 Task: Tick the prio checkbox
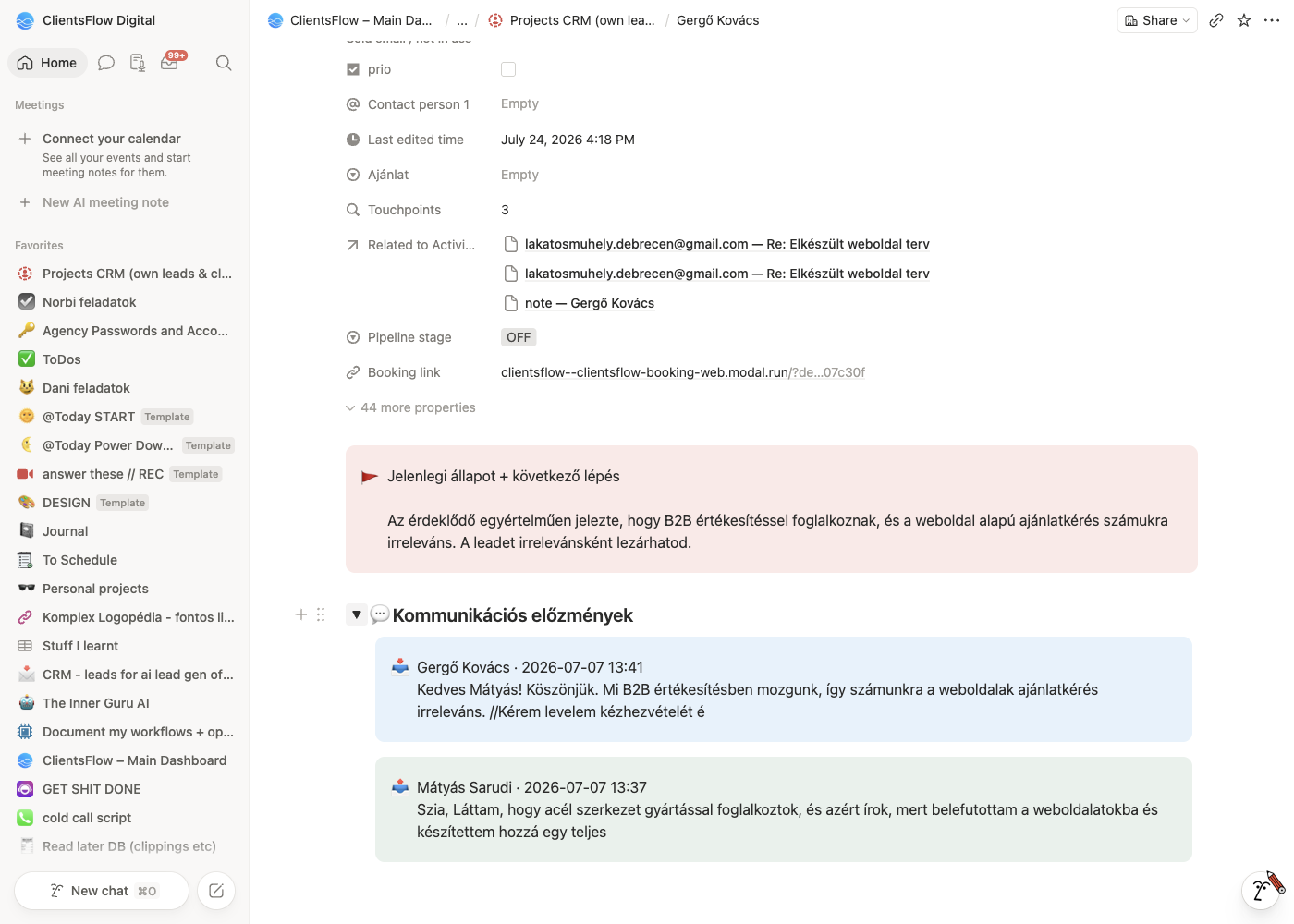coord(508,69)
